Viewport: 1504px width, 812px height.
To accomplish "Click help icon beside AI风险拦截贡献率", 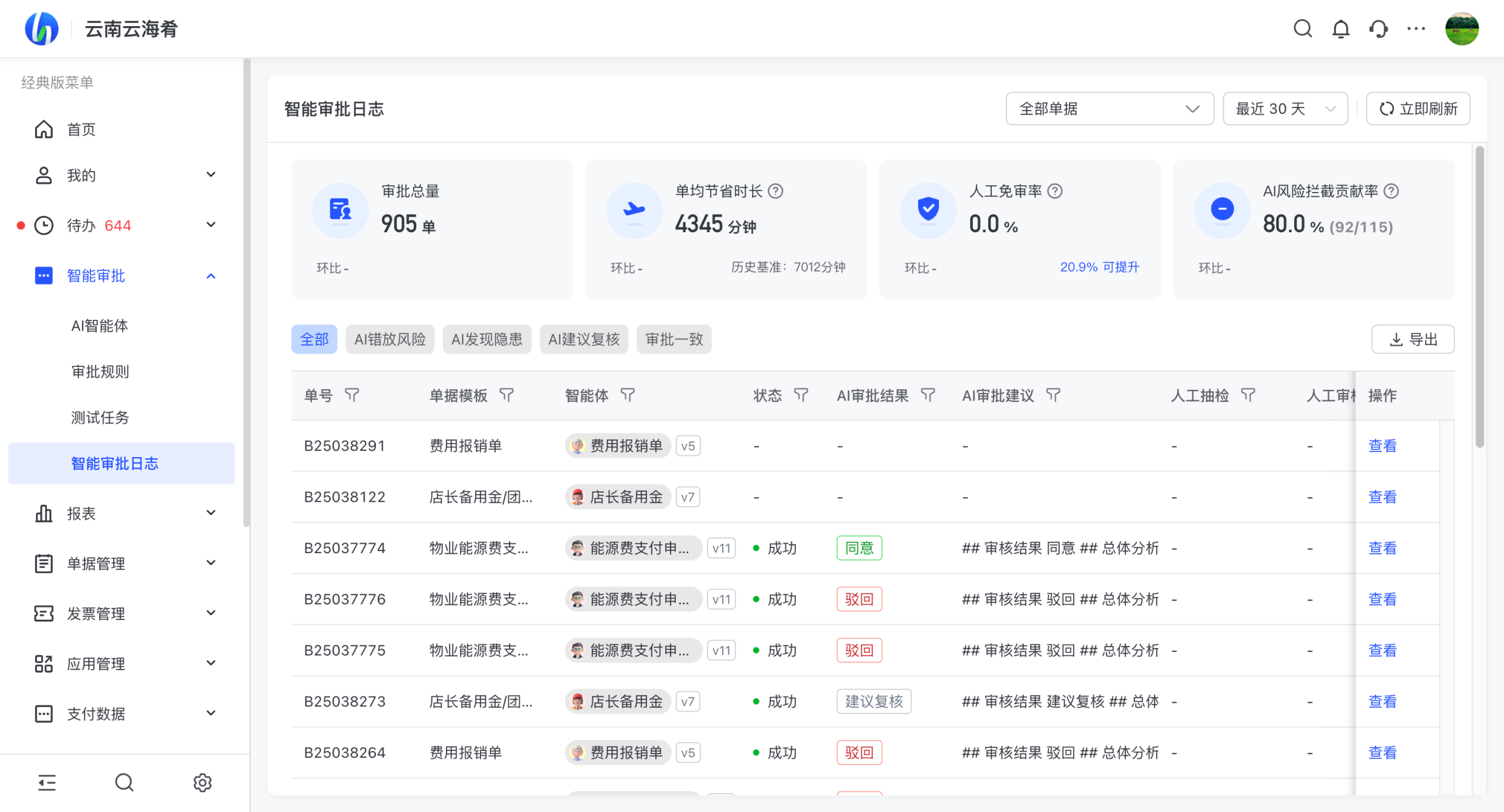I will (x=1391, y=191).
